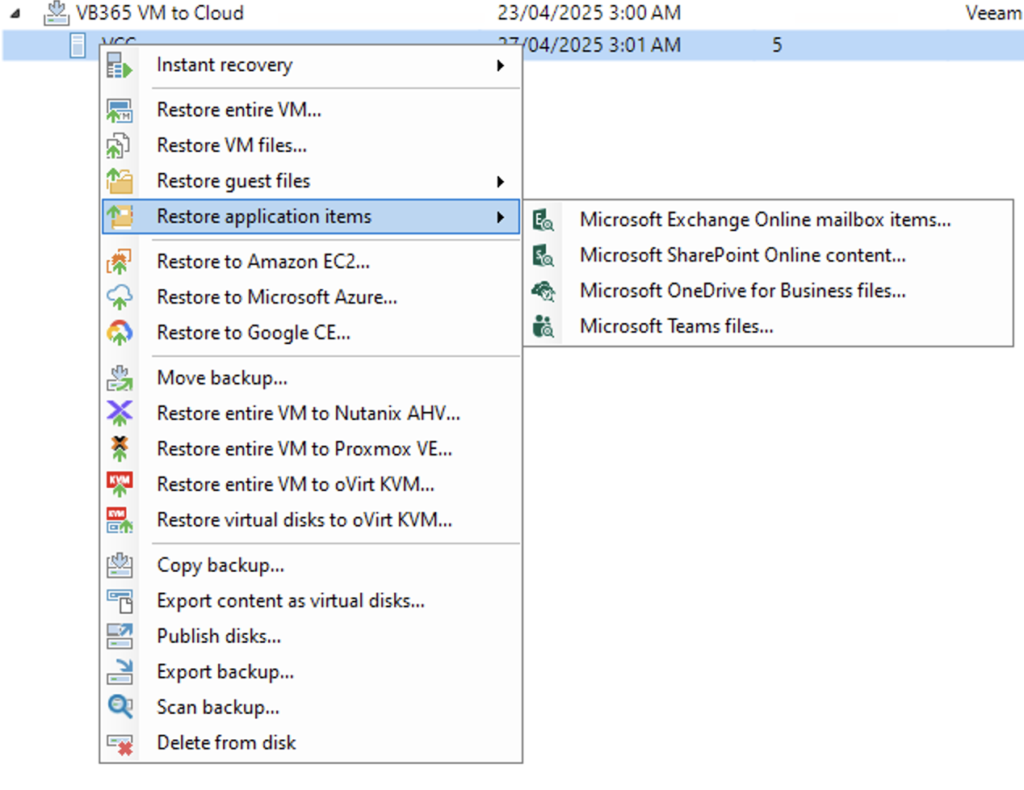
Task: Open the Restore application items submenu arrow
Action: (x=500, y=217)
